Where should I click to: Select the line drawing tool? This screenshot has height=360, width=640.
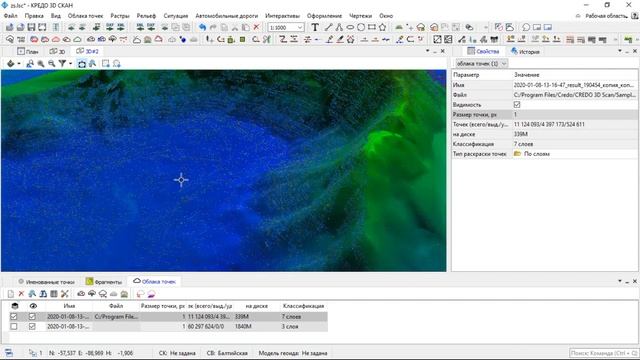coord(328,27)
